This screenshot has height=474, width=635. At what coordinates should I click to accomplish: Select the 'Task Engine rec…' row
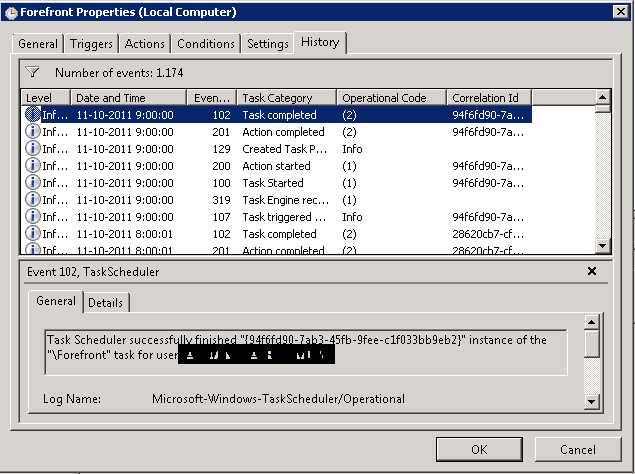[x=277, y=200]
